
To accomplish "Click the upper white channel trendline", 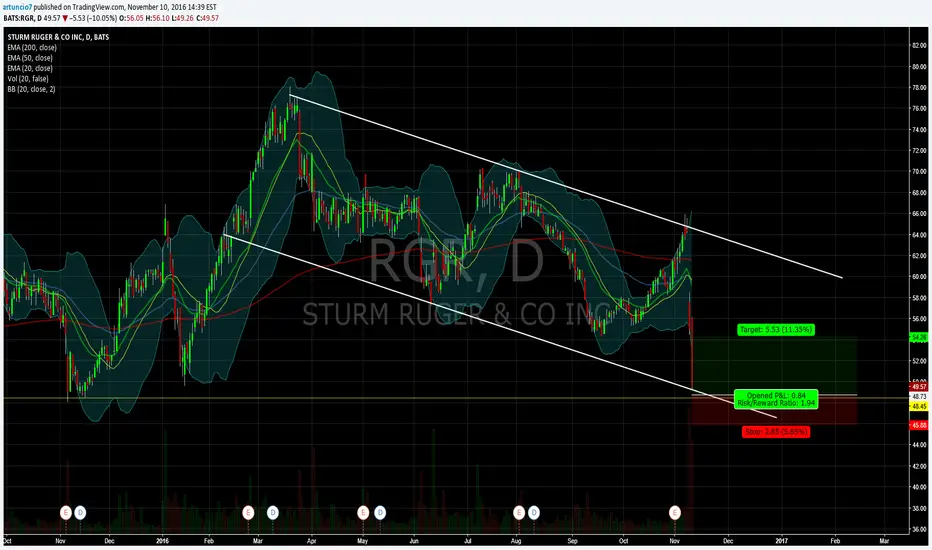I will [x=565, y=186].
